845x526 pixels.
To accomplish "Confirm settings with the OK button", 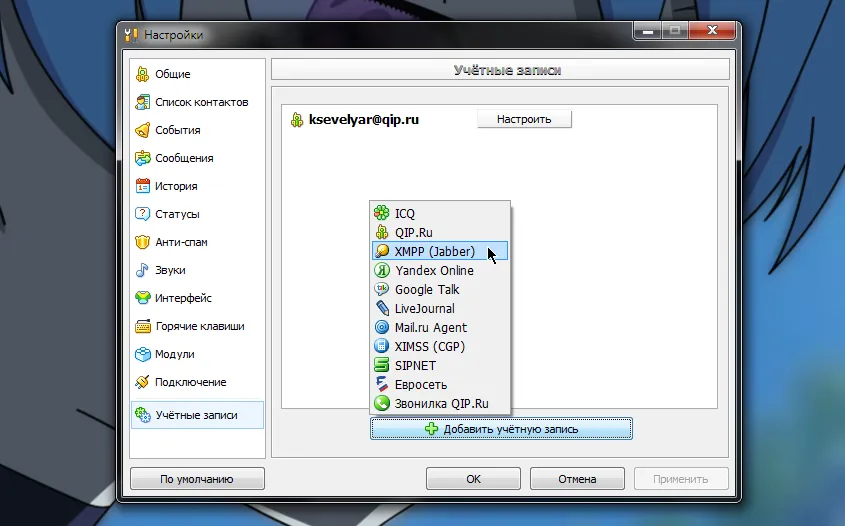I will (x=473, y=479).
